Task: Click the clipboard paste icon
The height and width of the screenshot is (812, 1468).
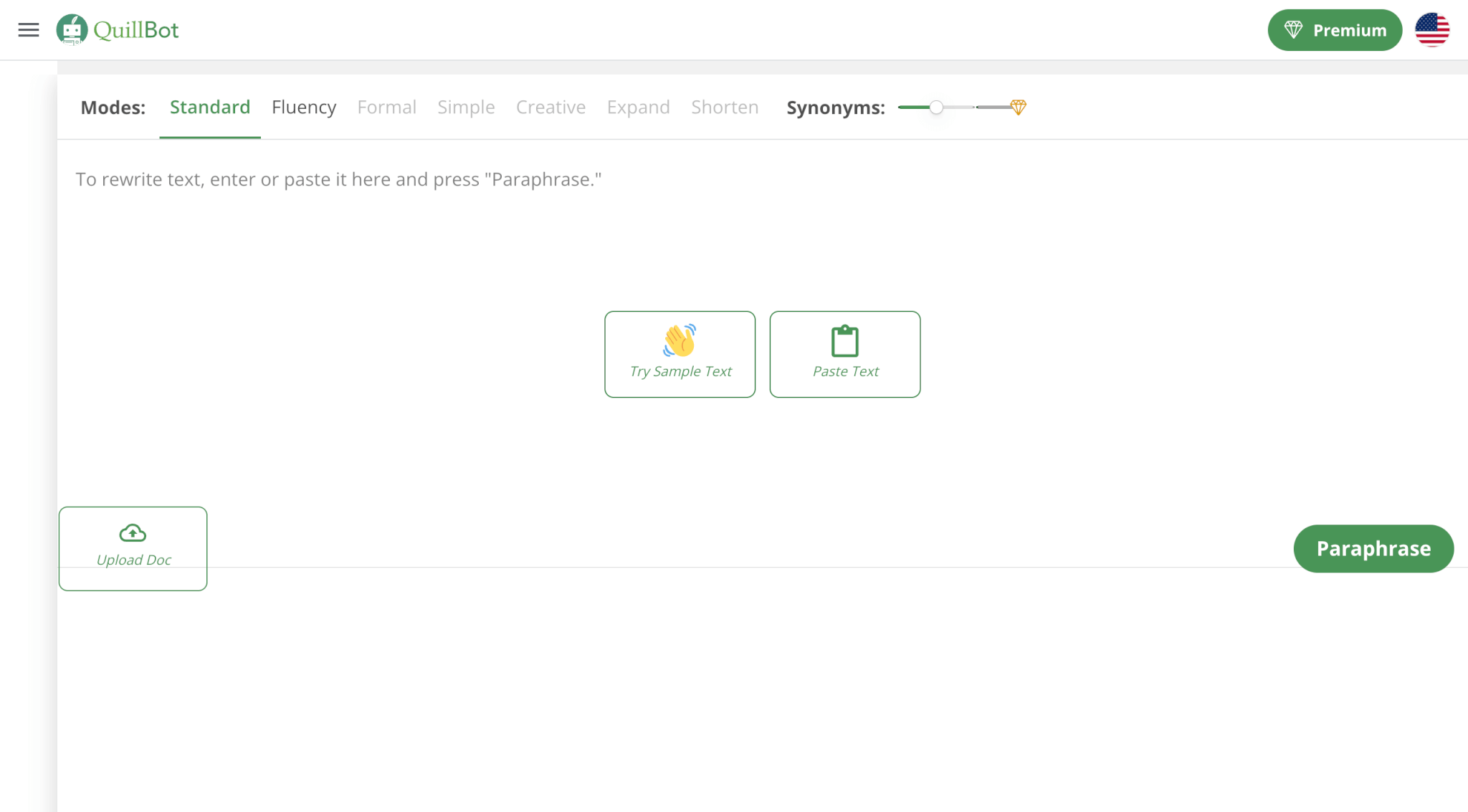Action: 844,341
